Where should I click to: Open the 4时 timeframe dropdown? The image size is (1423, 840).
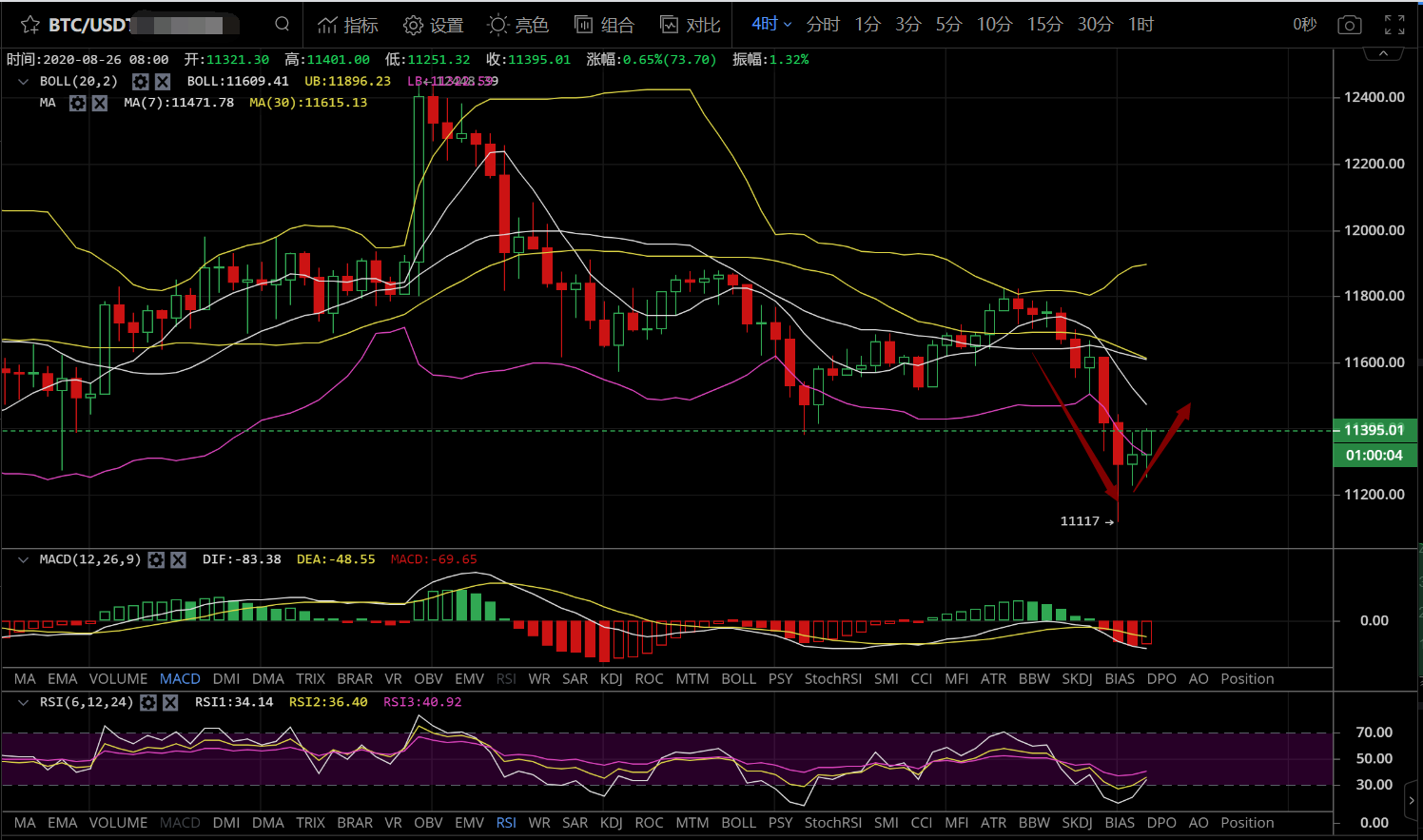click(x=771, y=25)
